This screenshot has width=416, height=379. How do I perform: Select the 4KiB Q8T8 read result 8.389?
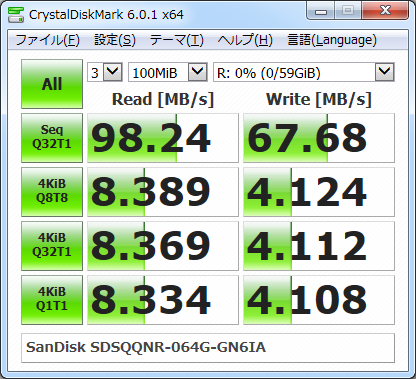click(163, 192)
